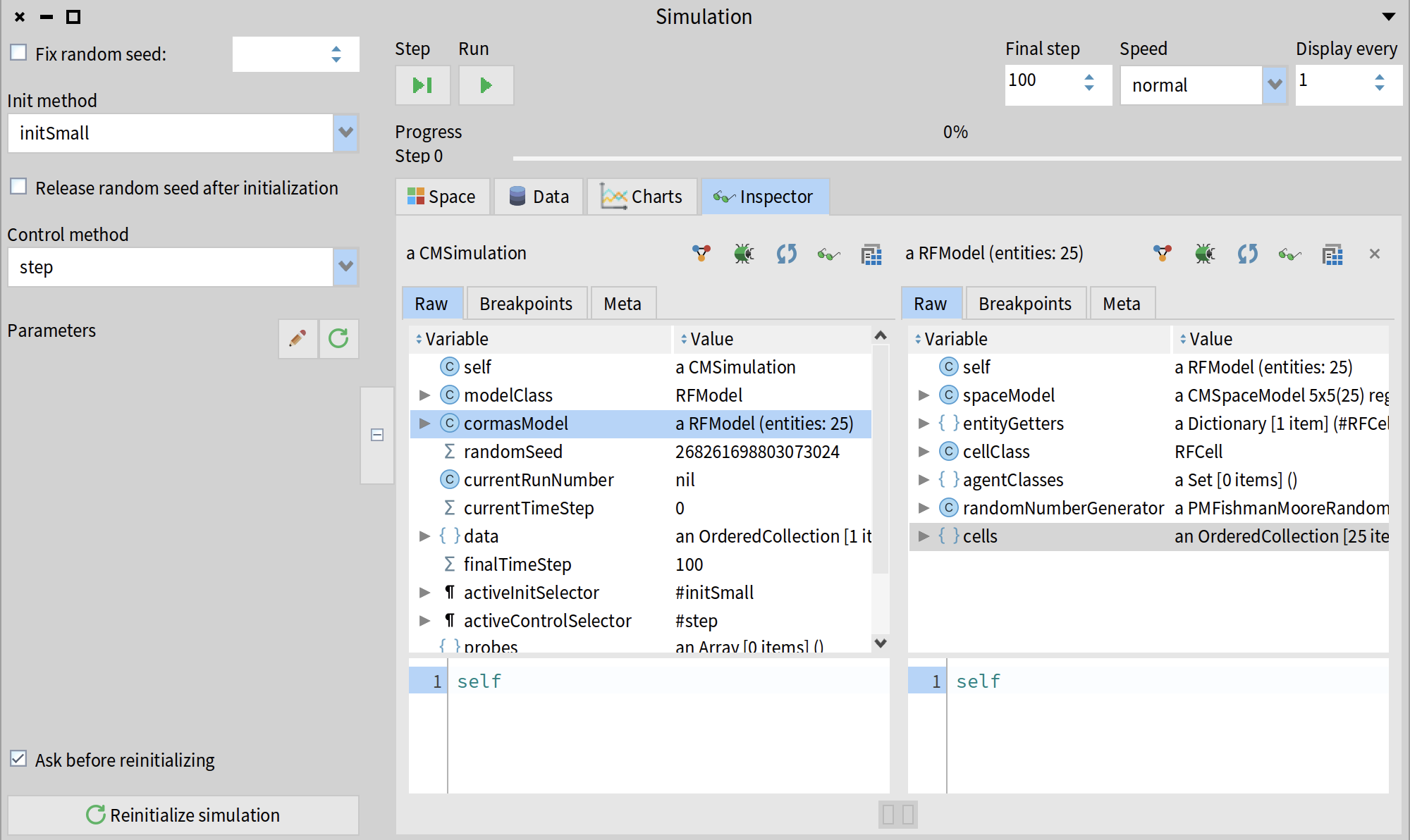The width and height of the screenshot is (1410, 840).
Task: Uncheck Ask before reinitializing
Action: (19, 759)
